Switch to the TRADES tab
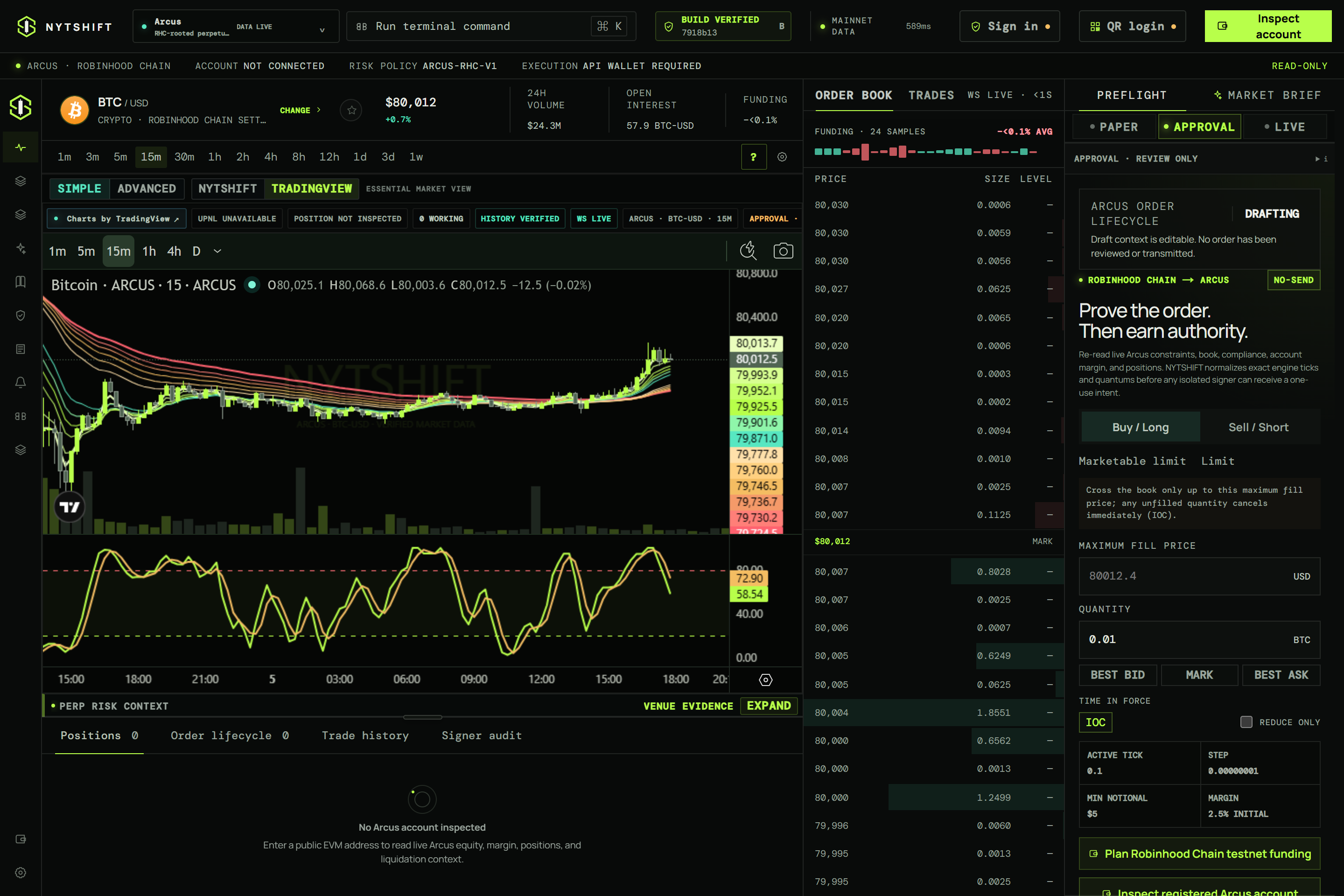Viewport: 1344px width, 896px height. tap(931, 95)
